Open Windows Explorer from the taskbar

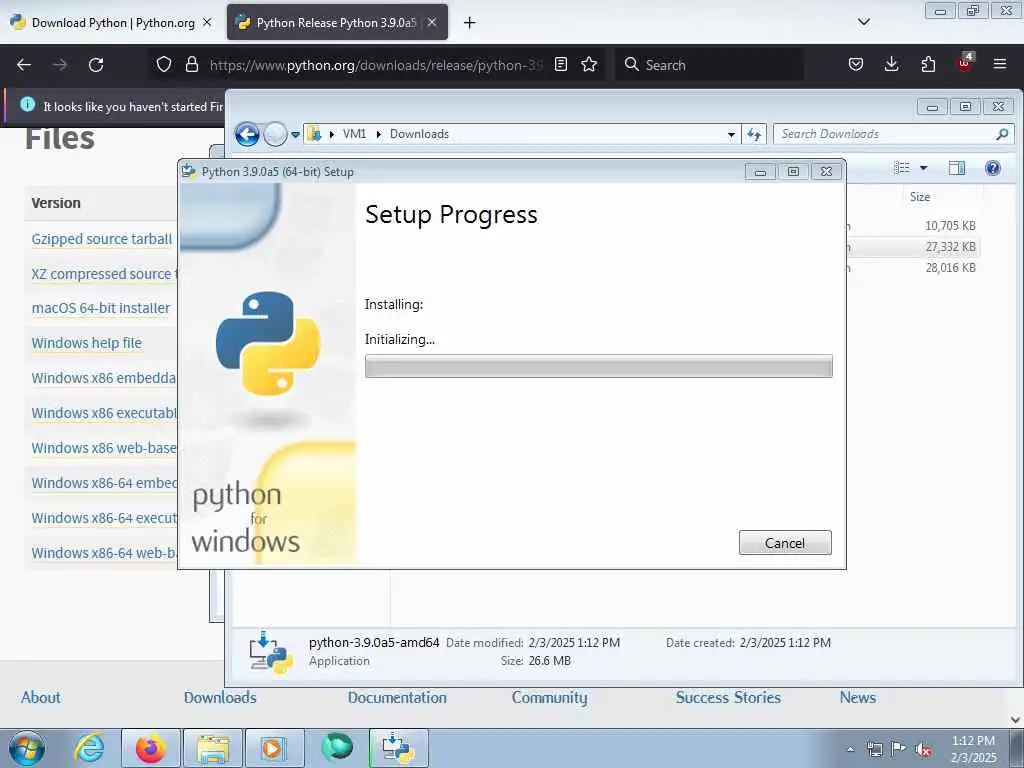[x=213, y=748]
